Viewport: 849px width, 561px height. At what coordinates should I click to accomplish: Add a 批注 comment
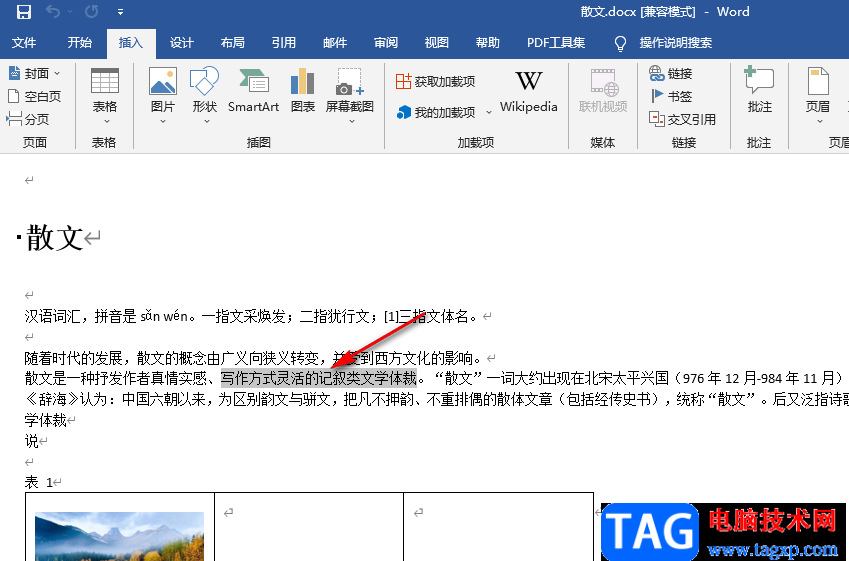coord(759,90)
